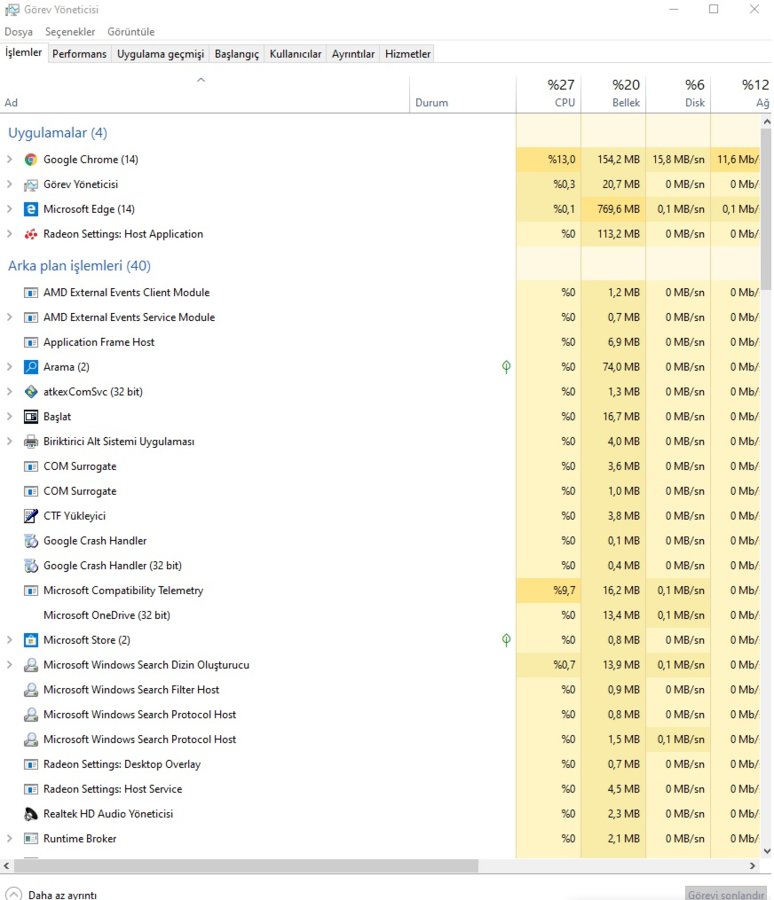This screenshot has width=774, height=900.
Task: Switch to the Uygulama geçmişi tab
Action: tap(161, 54)
